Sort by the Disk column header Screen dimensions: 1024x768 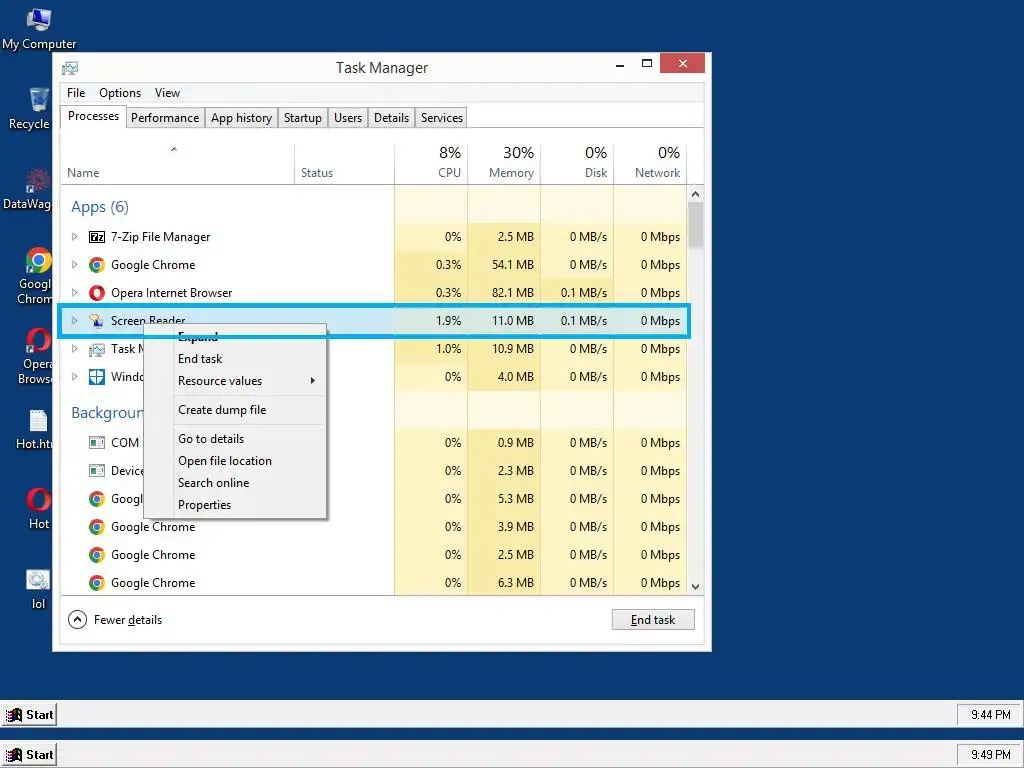tap(577, 163)
